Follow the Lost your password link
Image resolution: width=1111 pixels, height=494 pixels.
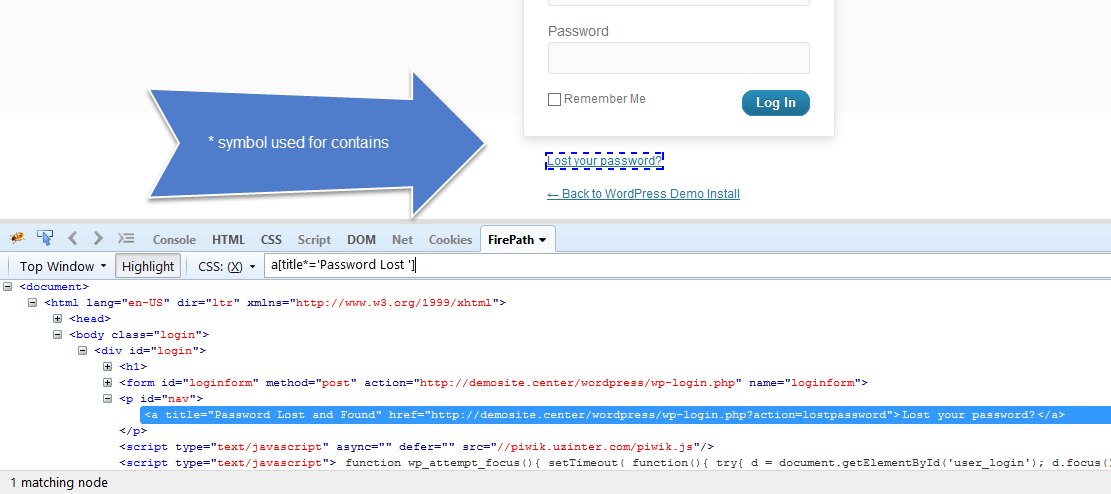[x=604, y=161]
